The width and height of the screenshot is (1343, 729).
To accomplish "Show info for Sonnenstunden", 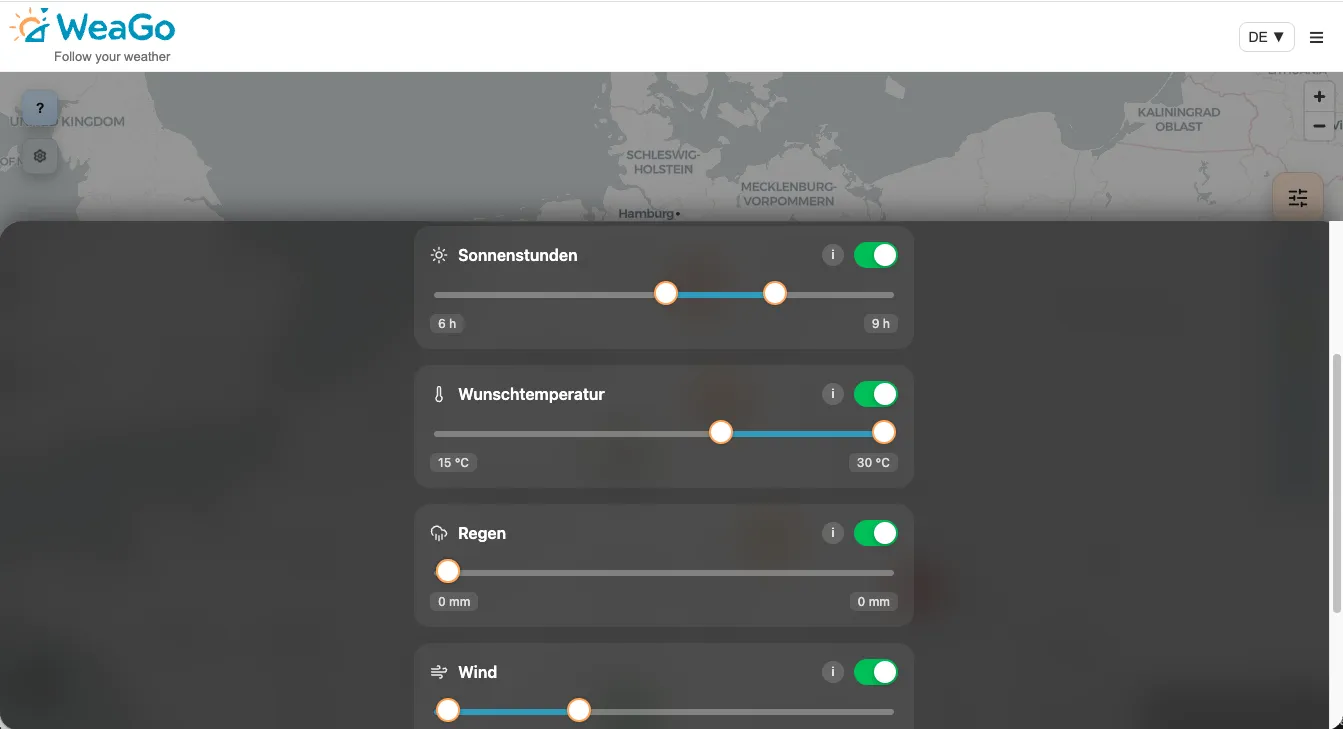I will pos(832,255).
